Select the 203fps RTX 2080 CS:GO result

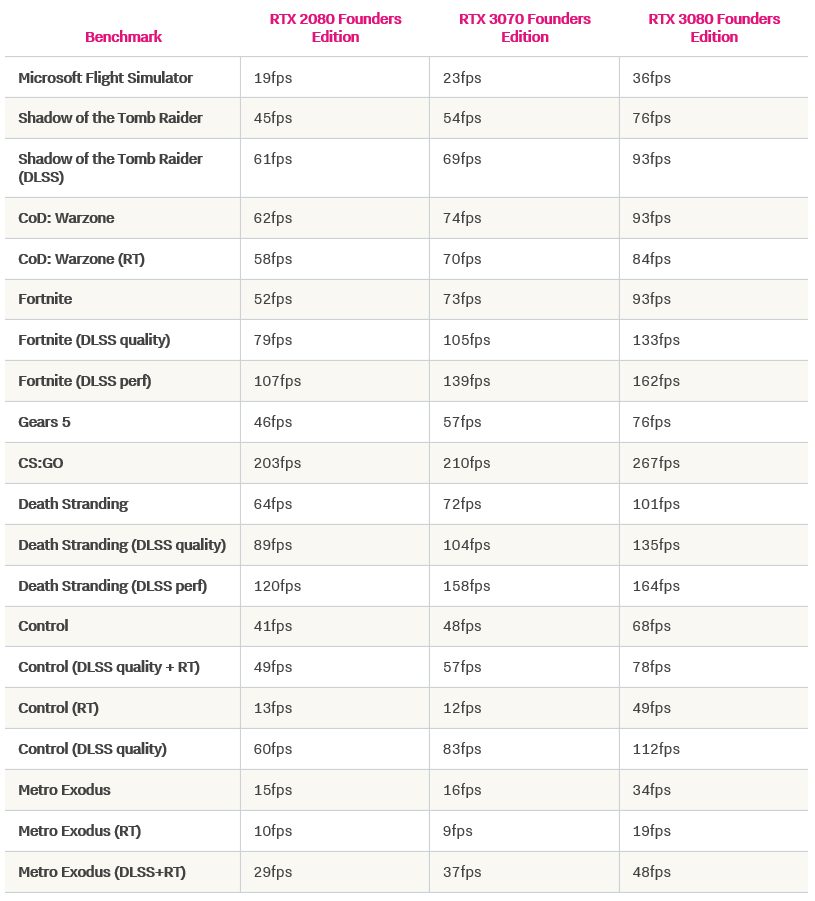(x=277, y=463)
